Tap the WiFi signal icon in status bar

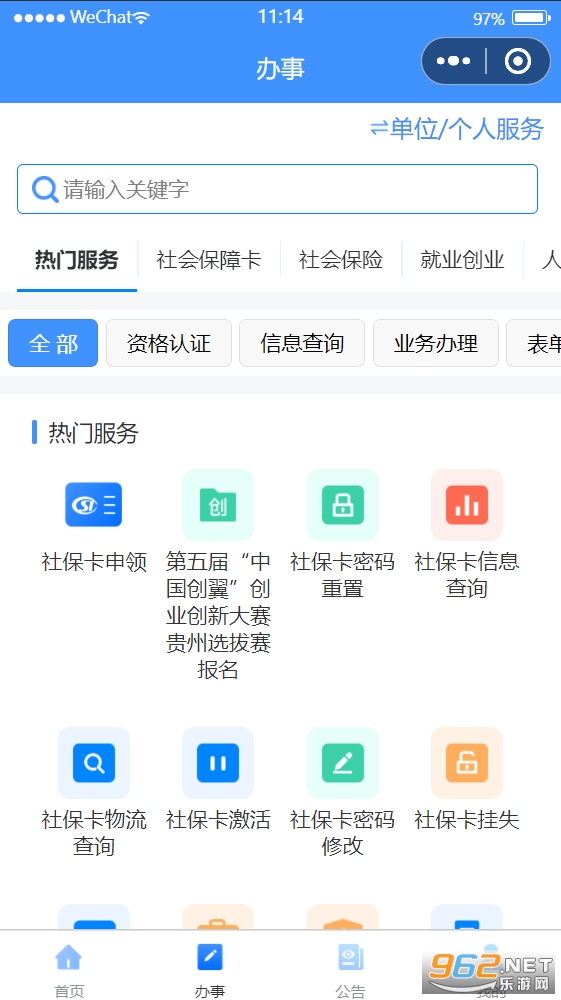142,18
